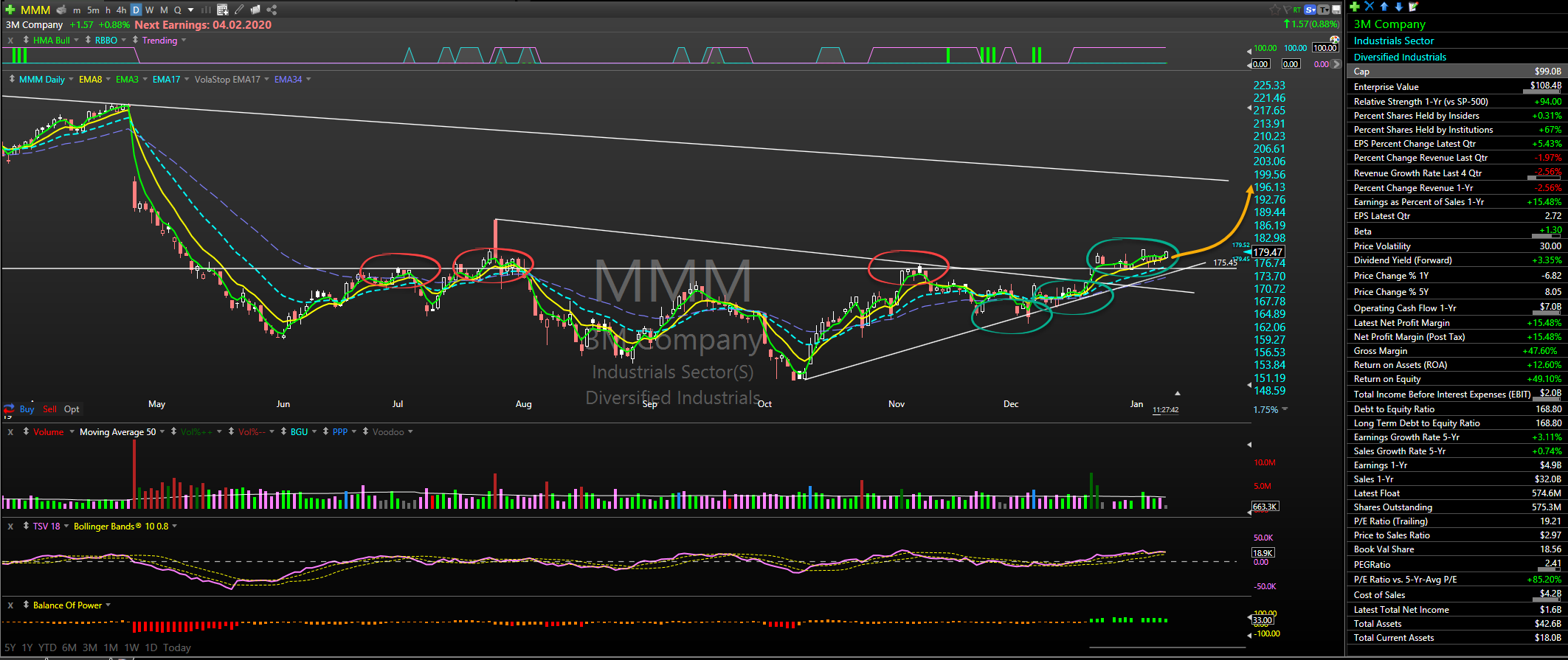Switch chart to the 5m timeframe
This screenshot has height=660, width=1568.
pyautogui.click(x=93, y=10)
